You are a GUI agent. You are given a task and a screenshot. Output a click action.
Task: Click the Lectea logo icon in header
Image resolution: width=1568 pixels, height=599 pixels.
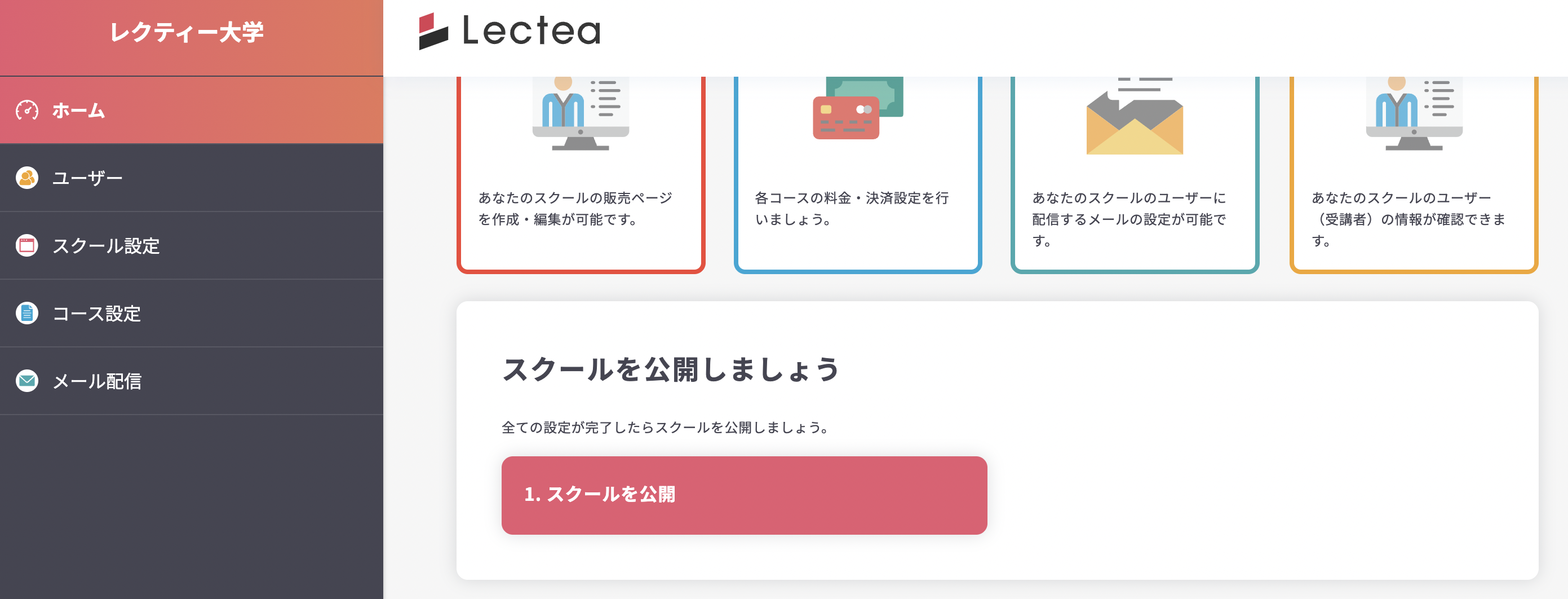pos(433,31)
